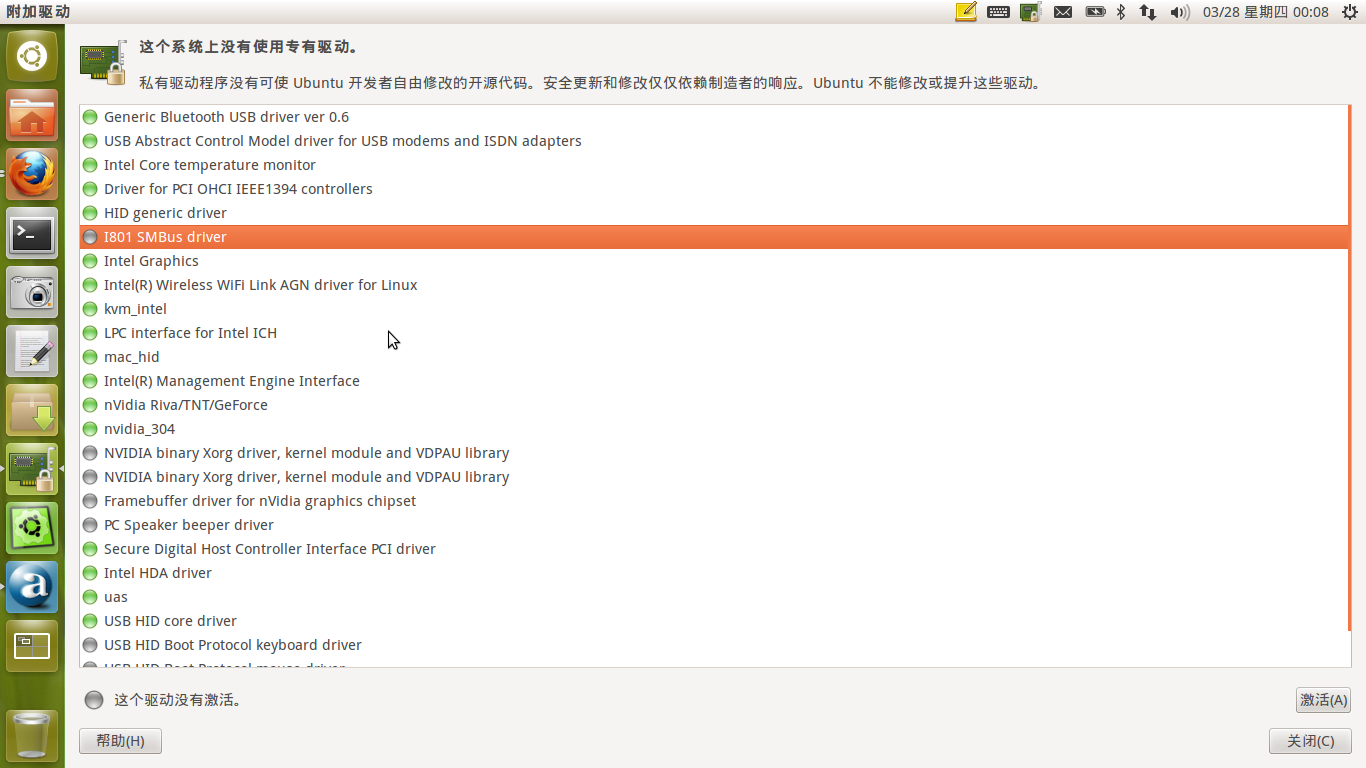This screenshot has width=1366, height=768.
Task: Select LPC interface for Intel ICH
Action: (x=714, y=333)
